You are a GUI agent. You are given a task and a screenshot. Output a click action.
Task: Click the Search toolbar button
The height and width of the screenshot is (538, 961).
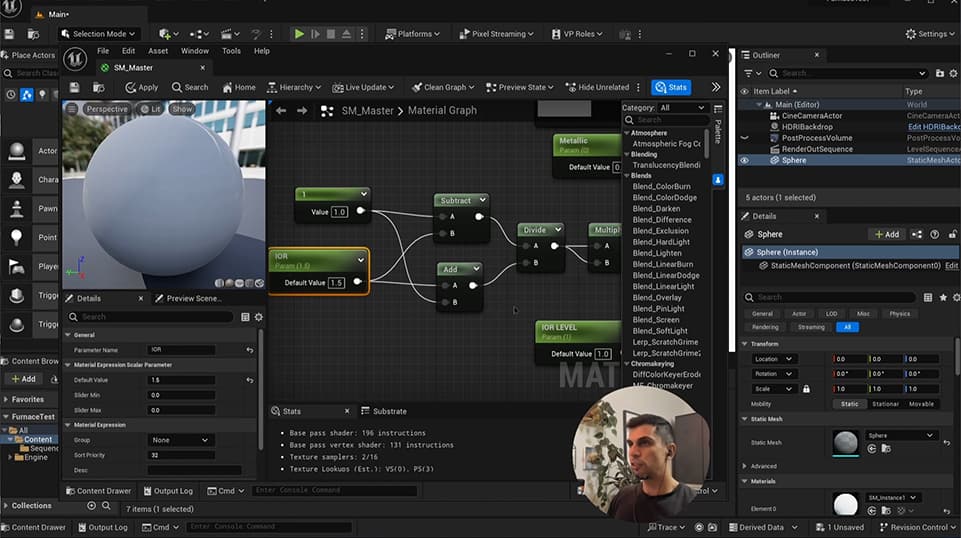click(190, 87)
